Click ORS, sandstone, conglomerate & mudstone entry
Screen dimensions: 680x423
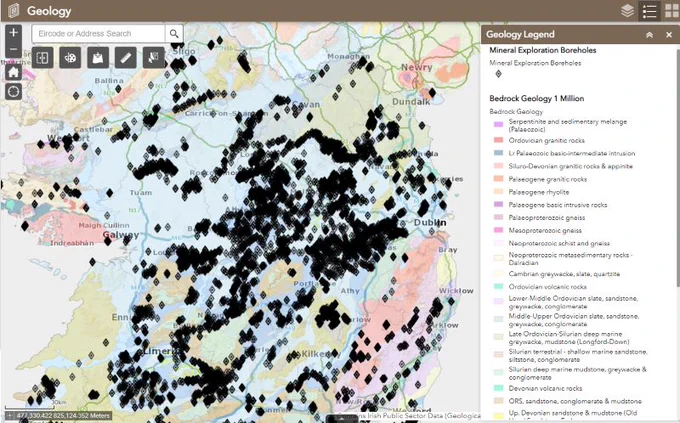575,401
